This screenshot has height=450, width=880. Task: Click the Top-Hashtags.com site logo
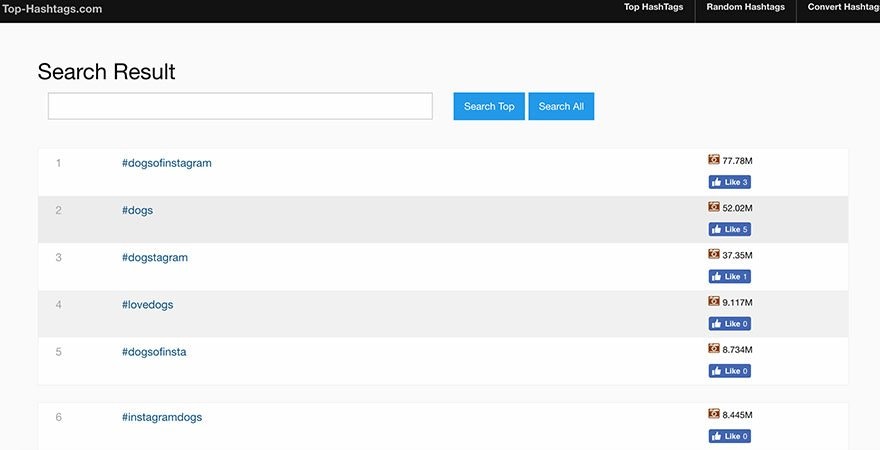click(x=52, y=9)
